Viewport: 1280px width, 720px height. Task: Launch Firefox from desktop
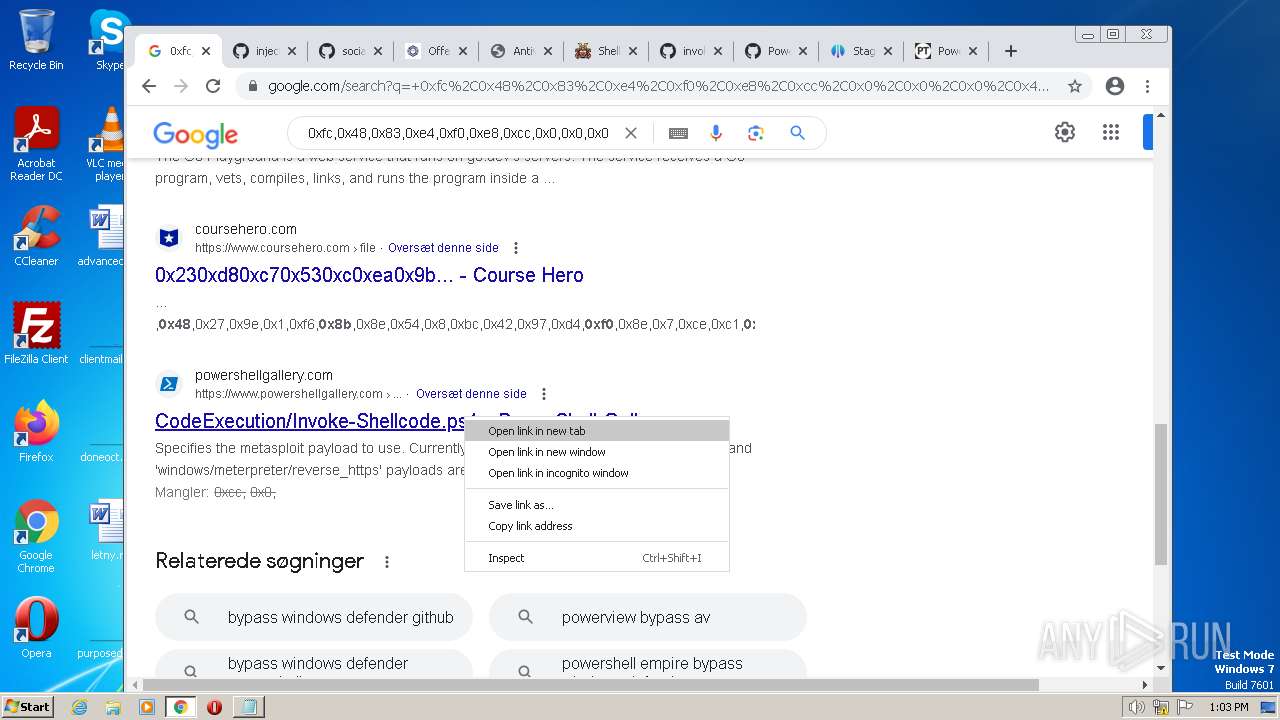pos(36,431)
